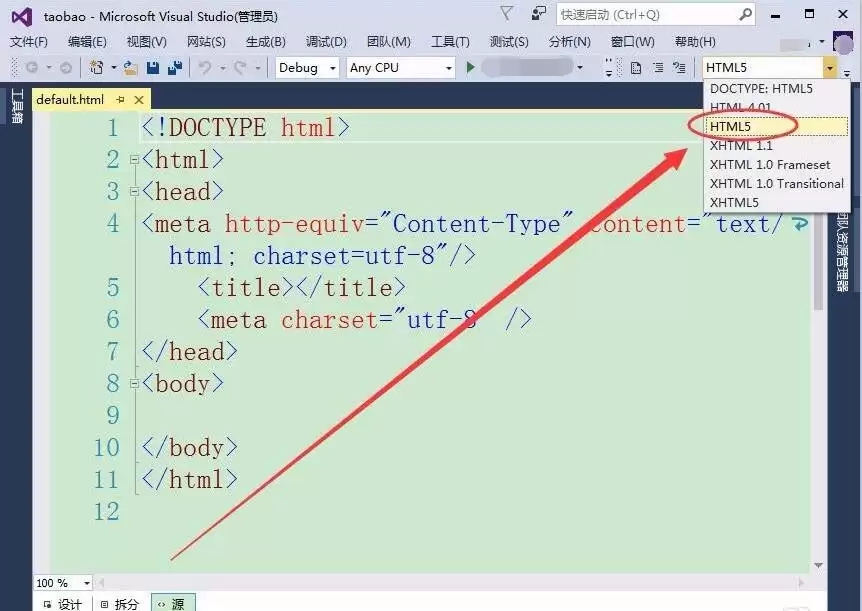This screenshot has height=611, width=862.
Task: Open the 工具(T) menu
Action: [x=450, y=42]
